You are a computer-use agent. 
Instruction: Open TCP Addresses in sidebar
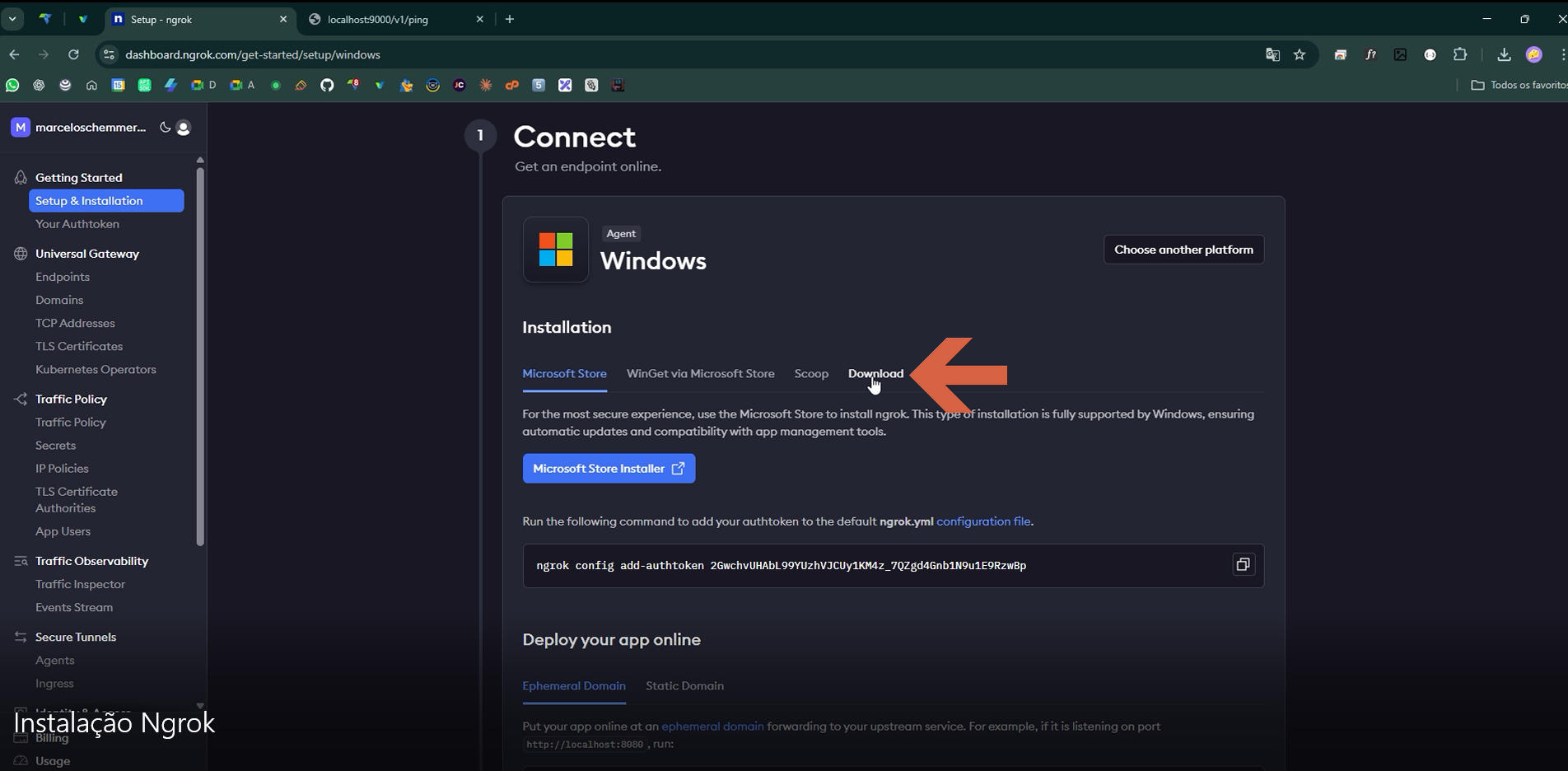click(75, 323)
